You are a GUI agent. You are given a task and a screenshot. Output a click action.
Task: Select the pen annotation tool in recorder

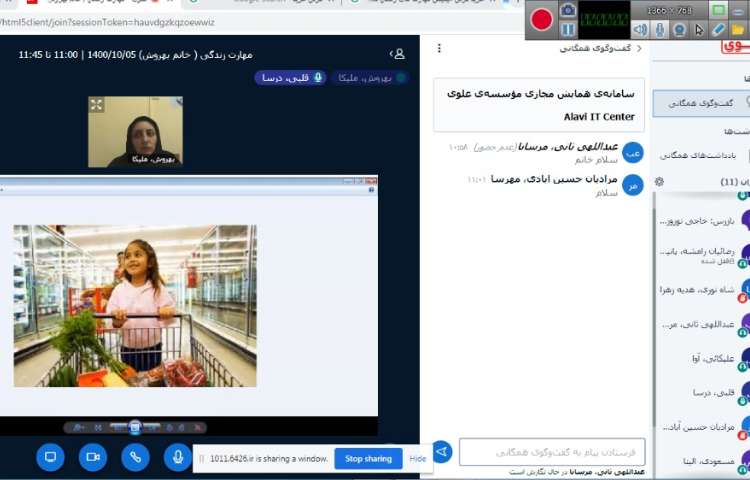tap(718, 30)
